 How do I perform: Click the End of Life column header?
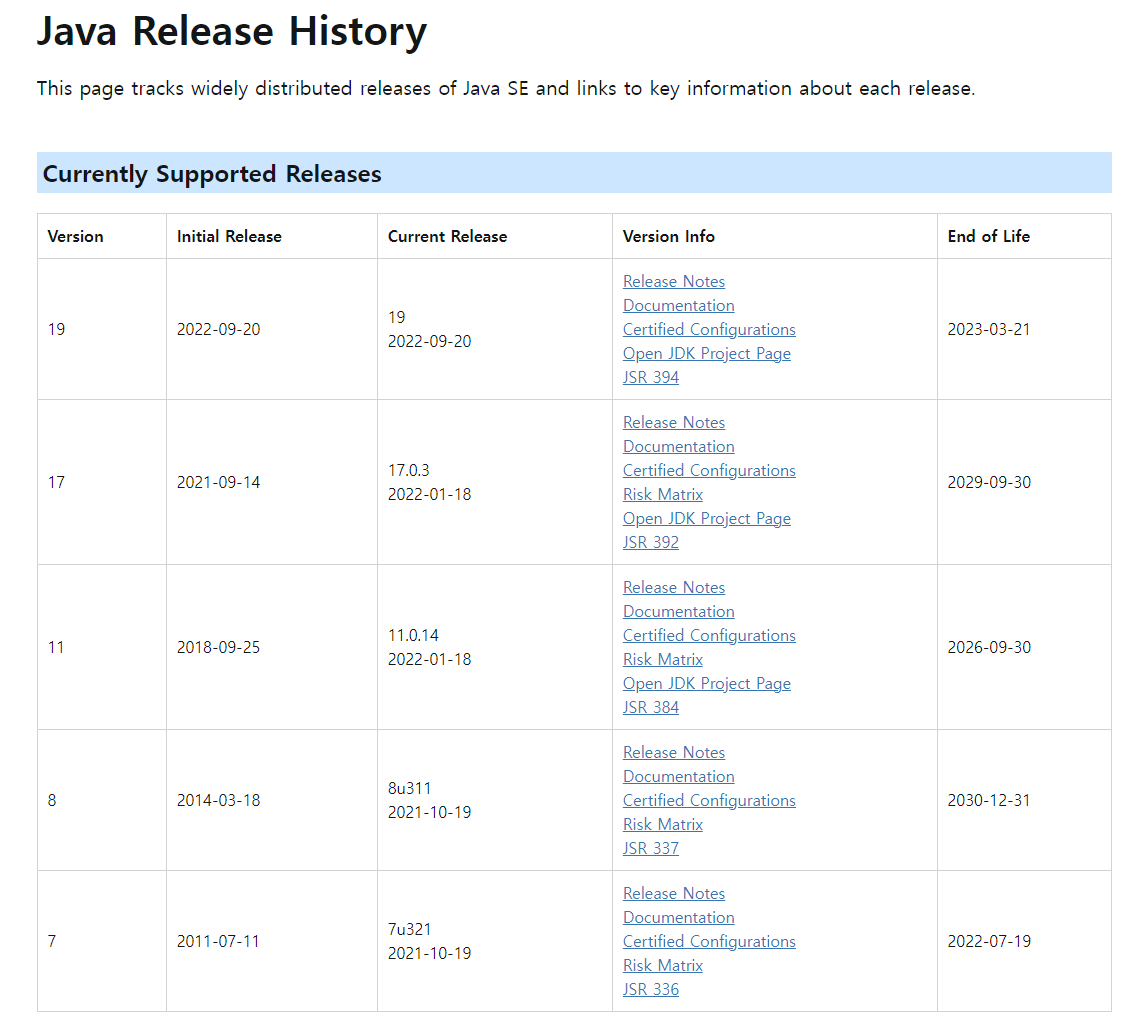(x=989, y=237)
